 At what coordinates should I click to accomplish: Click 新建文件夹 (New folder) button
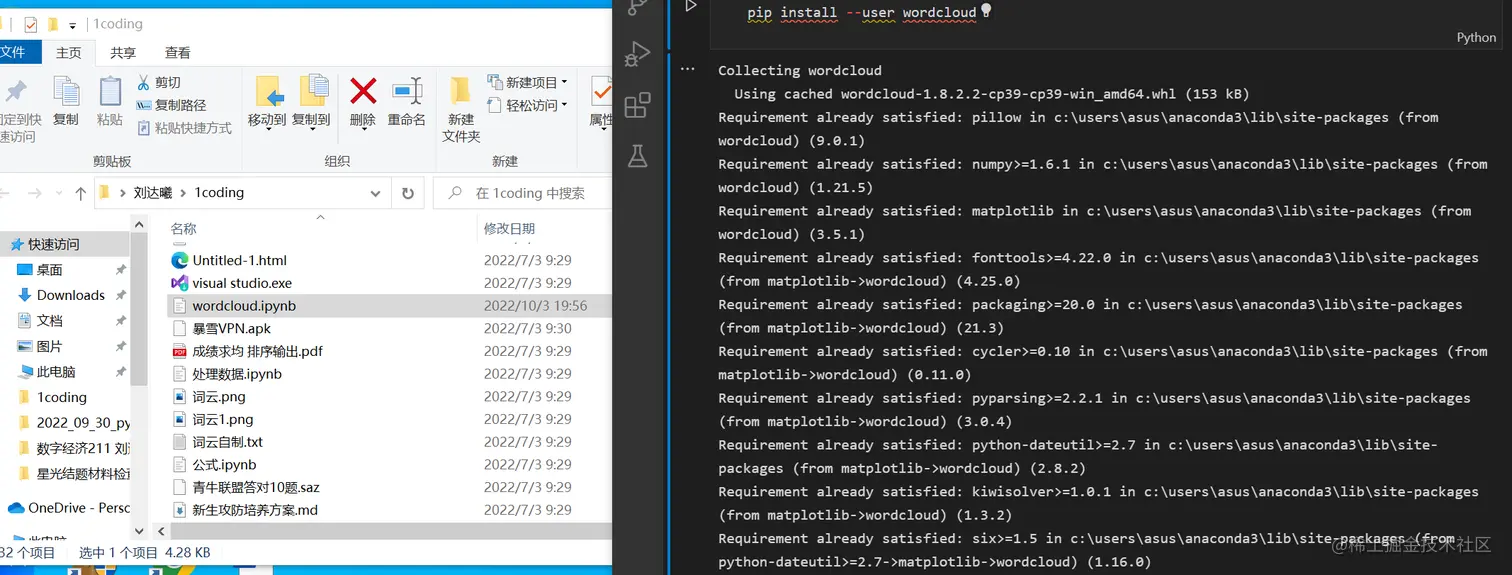point(461,109)
